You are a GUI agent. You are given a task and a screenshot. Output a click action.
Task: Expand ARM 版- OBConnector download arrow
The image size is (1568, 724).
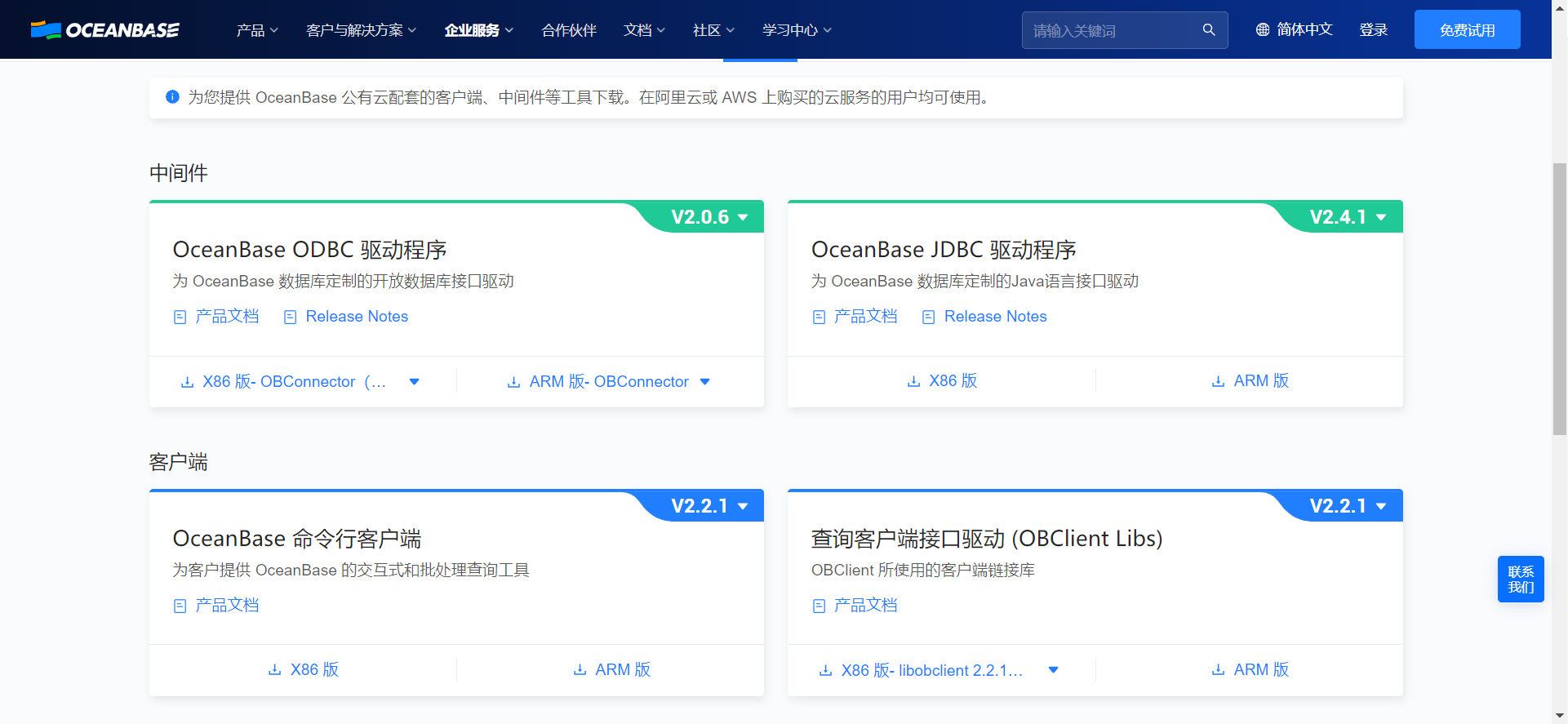point(705,382)
